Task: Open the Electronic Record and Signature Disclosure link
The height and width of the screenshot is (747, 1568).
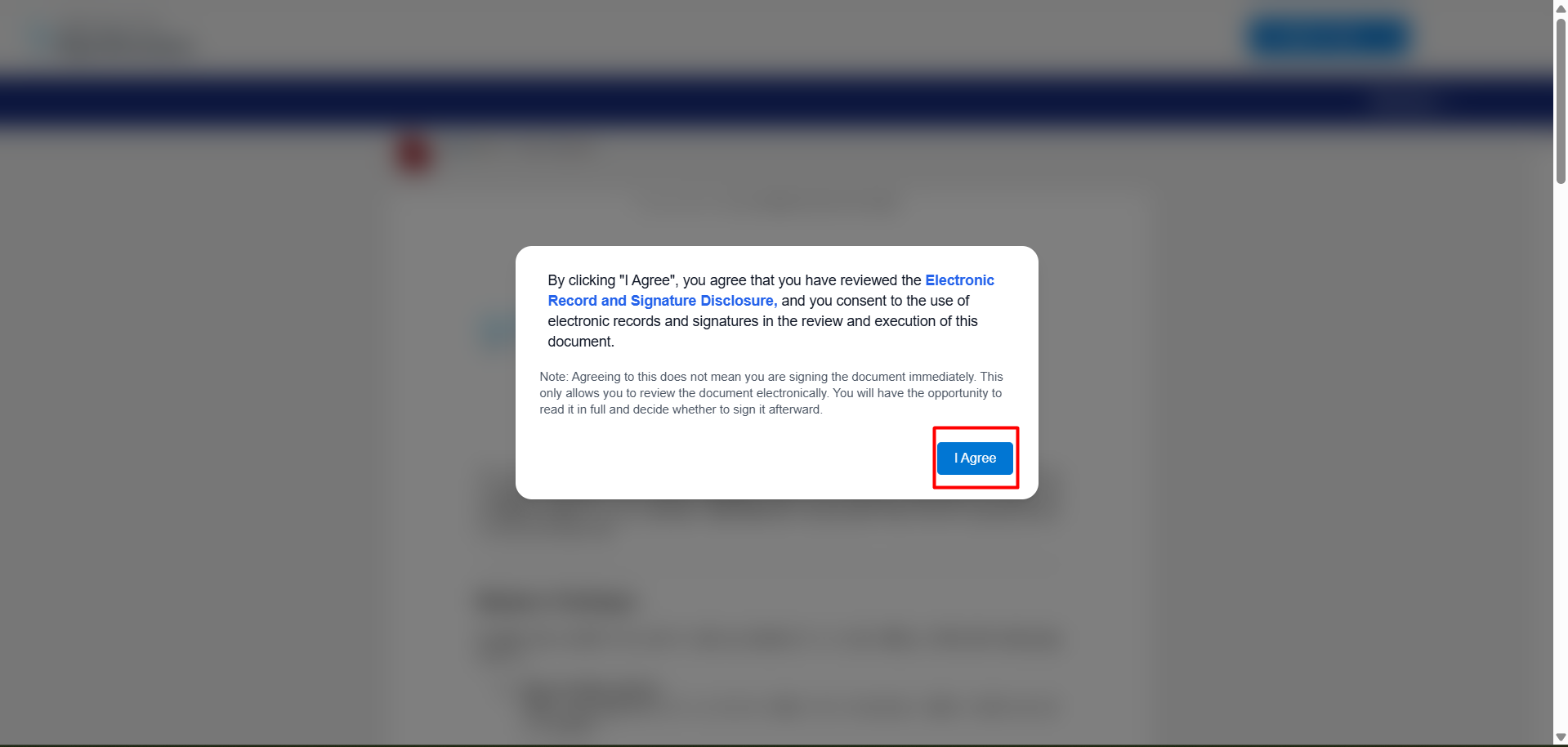Action: pos(771,290)
